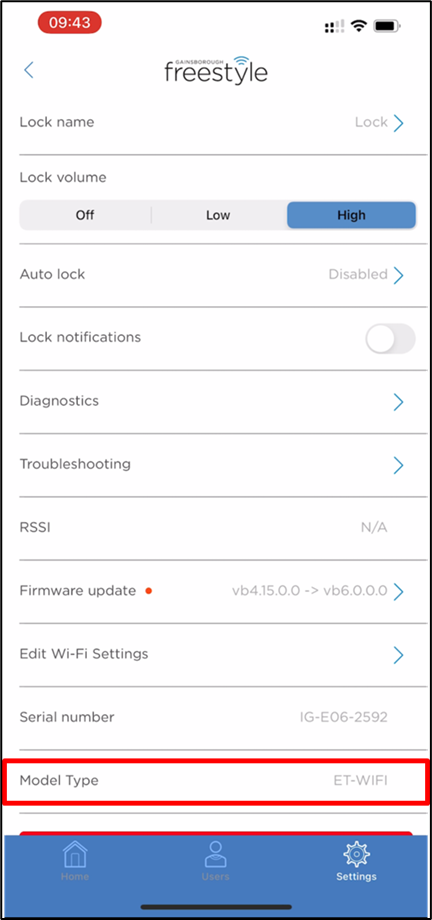The width and height of the screenshot is (432, 920).
Task: Tap the battery status icon
Action: (x=387, y=25)
